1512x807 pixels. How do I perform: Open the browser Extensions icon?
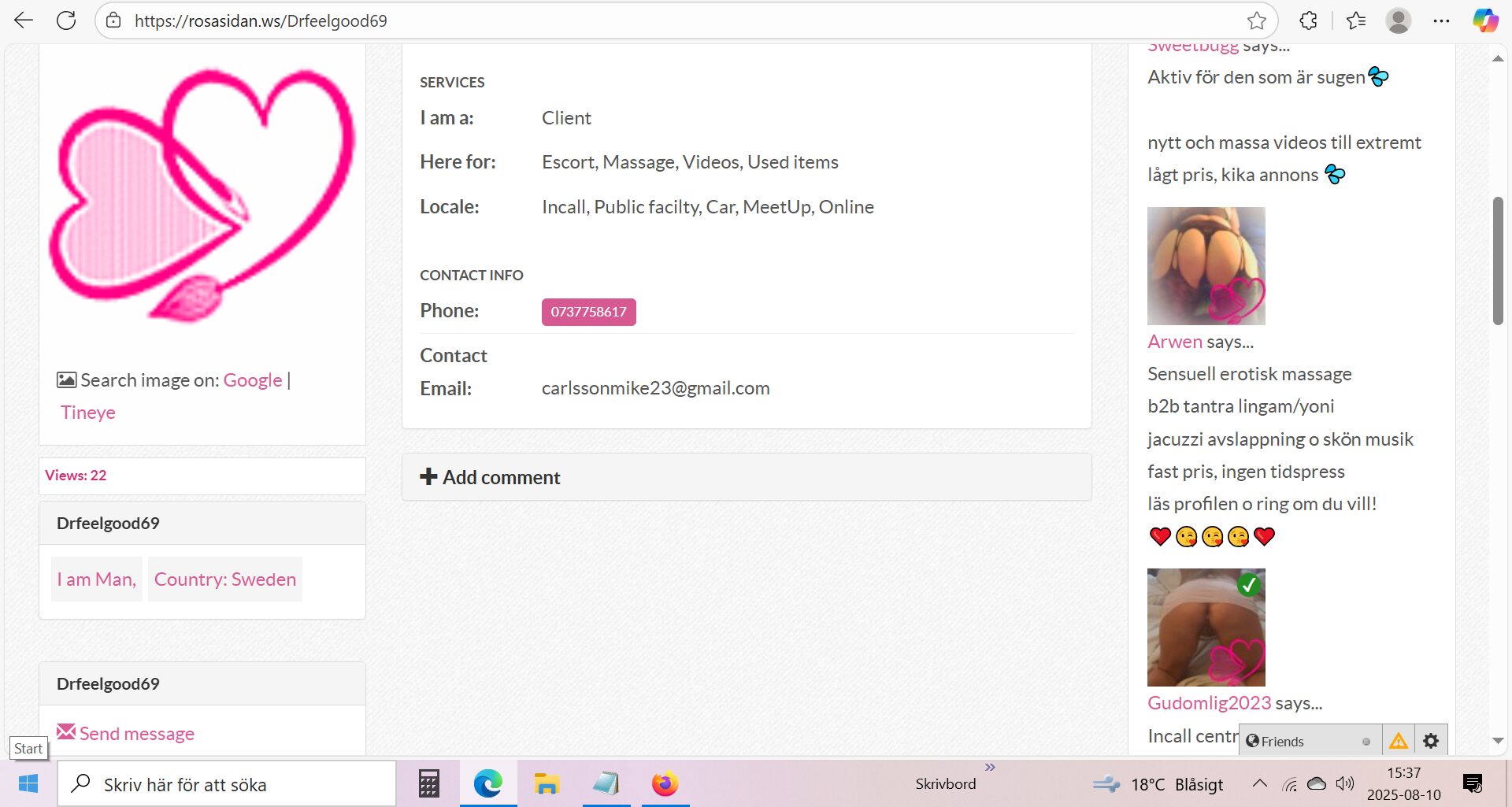(1308, 20)
